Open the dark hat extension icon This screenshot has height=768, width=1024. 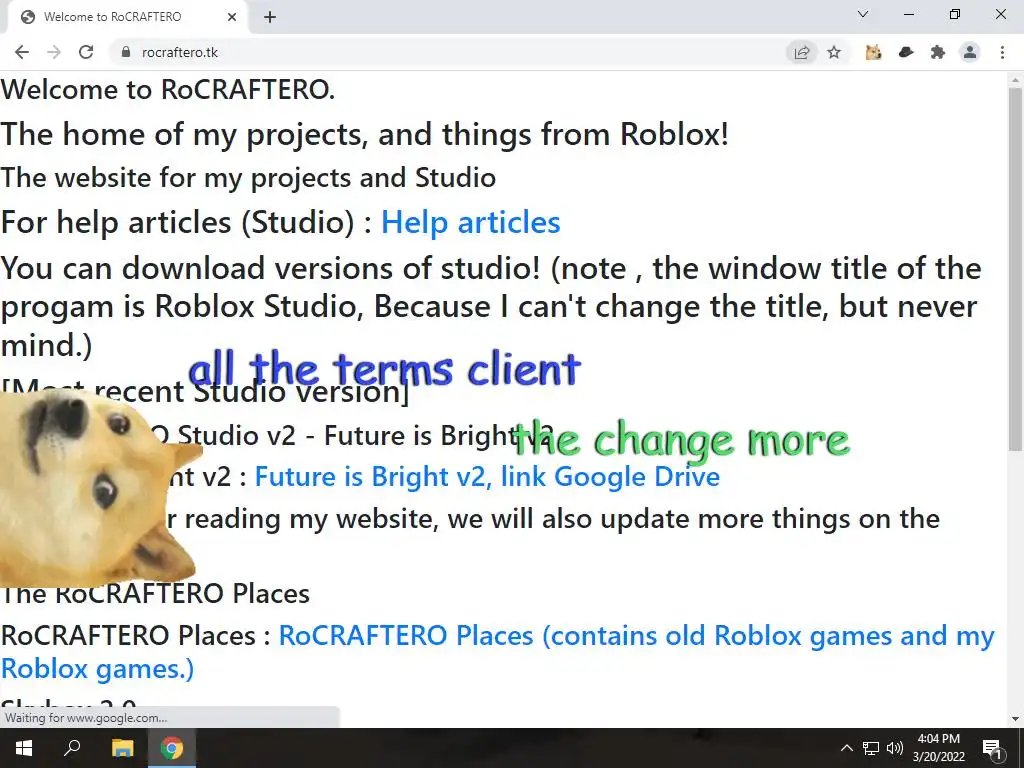tap(906, 52)
